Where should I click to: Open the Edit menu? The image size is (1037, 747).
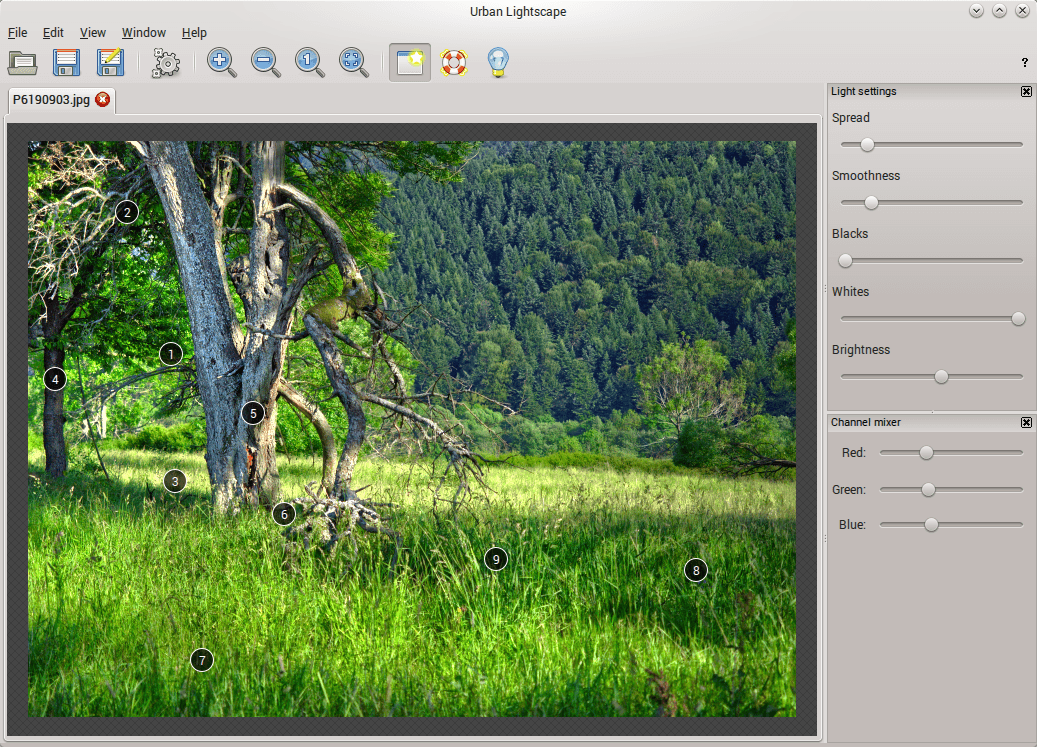[x=53, y=32]
